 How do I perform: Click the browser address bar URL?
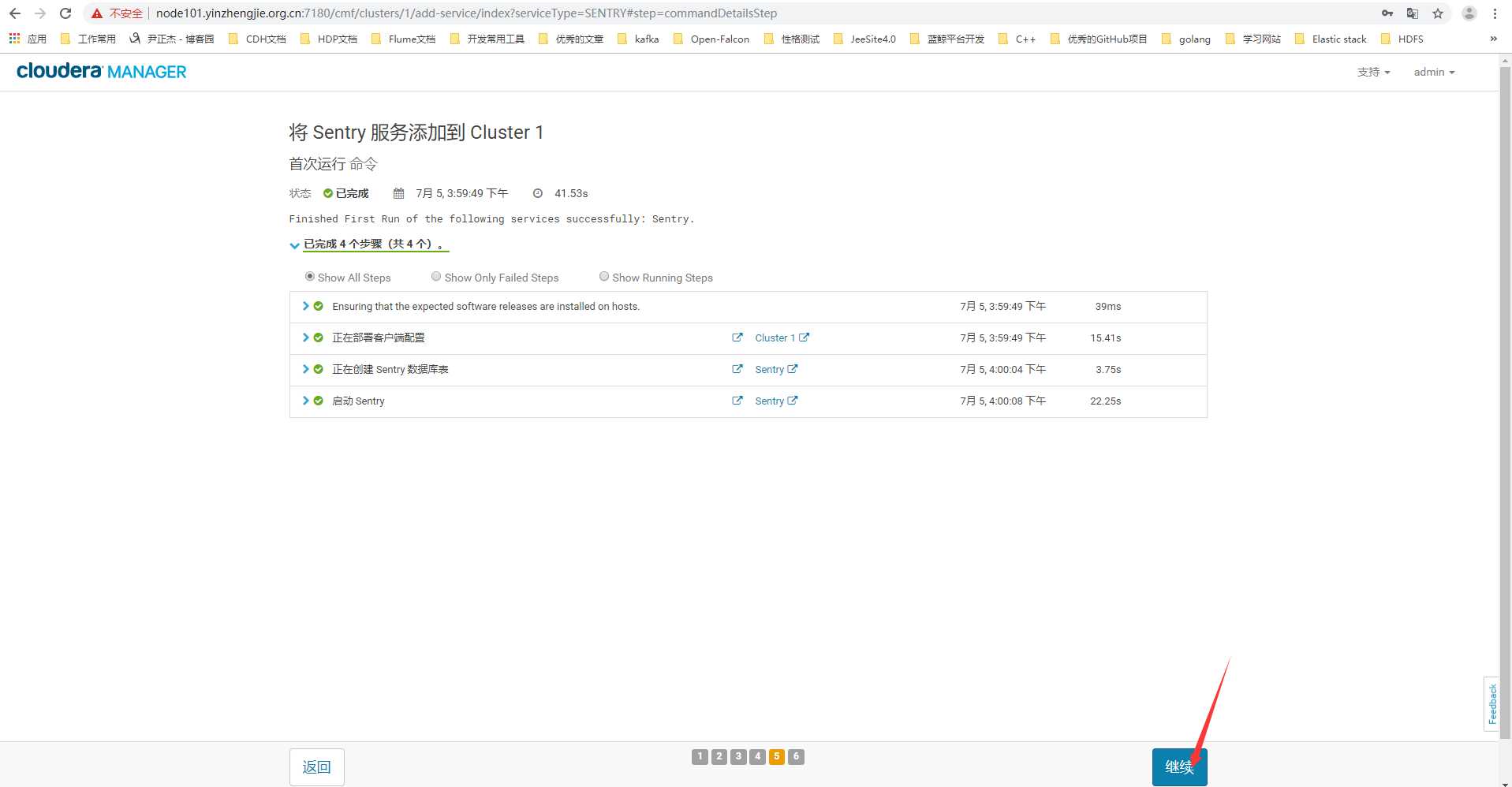coord(466,13)
